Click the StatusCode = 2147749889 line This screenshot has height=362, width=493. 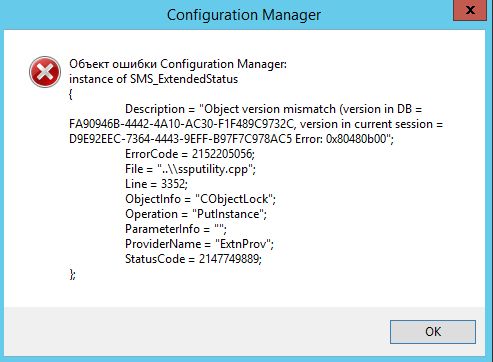[193, 259]
